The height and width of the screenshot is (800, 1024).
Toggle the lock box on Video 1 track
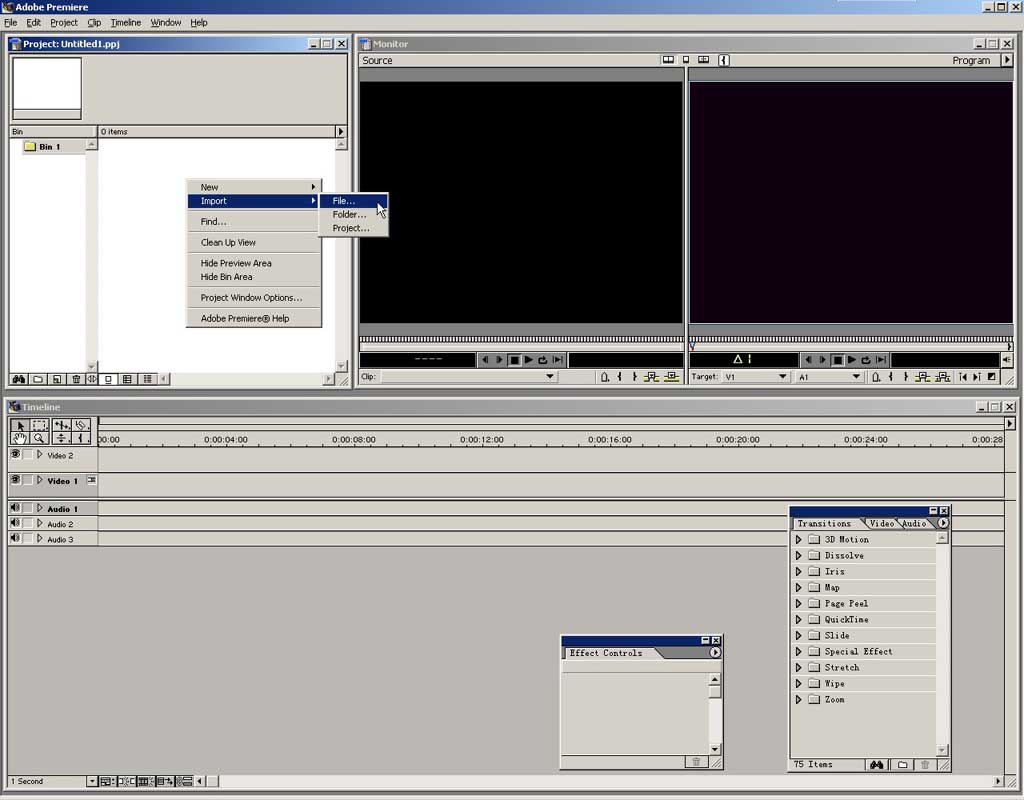click(x=28, y=481)
